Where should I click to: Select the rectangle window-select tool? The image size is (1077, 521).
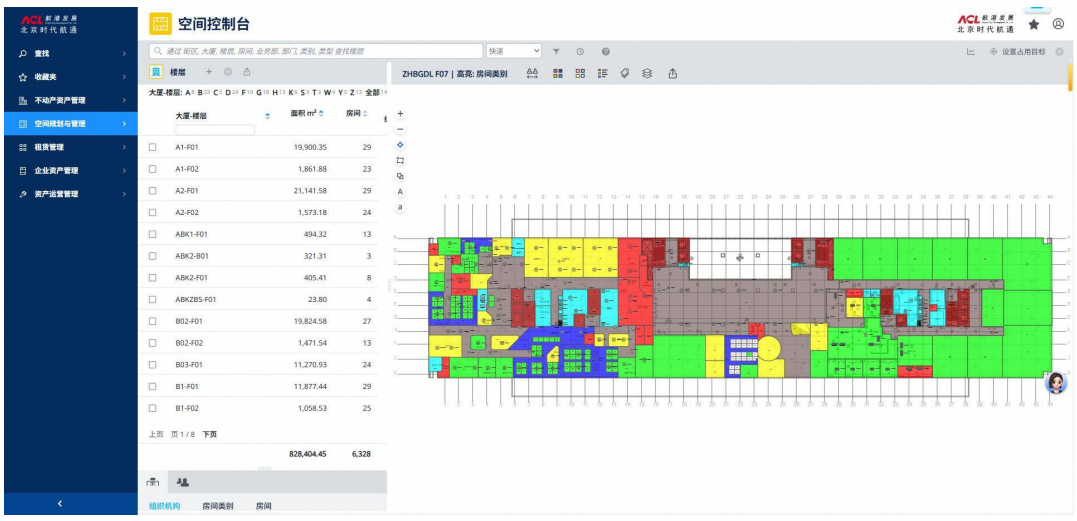pyautogui.click(x=401, y=161)
